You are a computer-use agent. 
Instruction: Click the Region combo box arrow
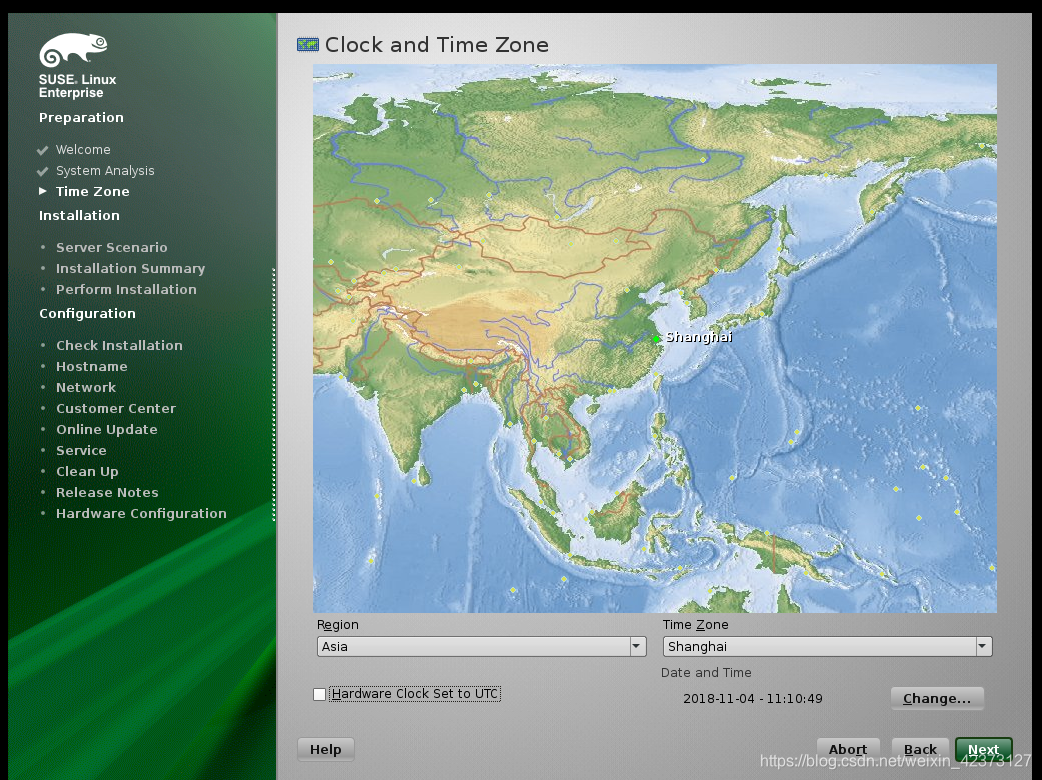click(637, 646)
